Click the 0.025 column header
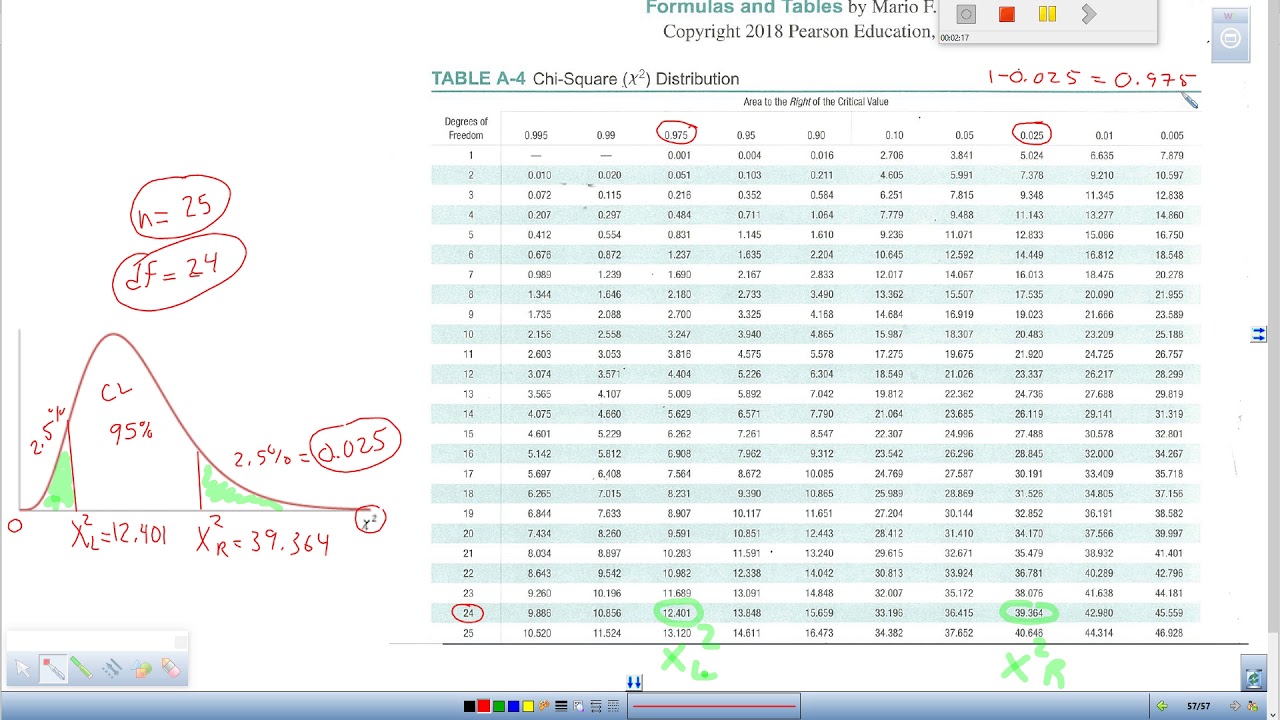 click(x=1030, y=135)
